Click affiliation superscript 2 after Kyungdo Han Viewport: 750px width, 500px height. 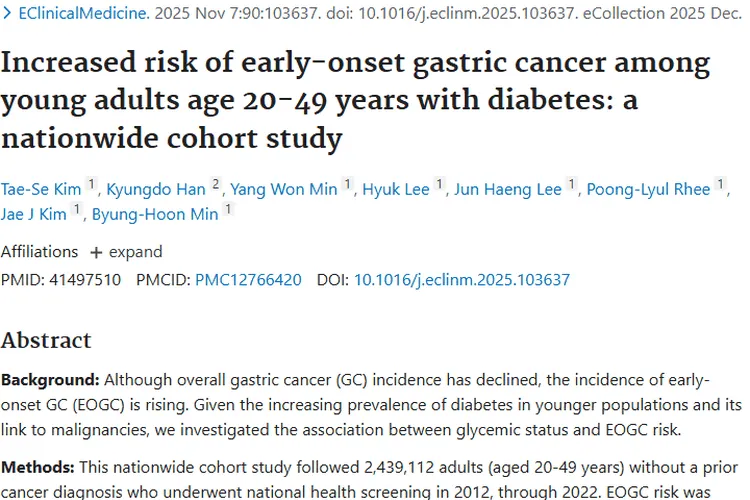(216, 185)
